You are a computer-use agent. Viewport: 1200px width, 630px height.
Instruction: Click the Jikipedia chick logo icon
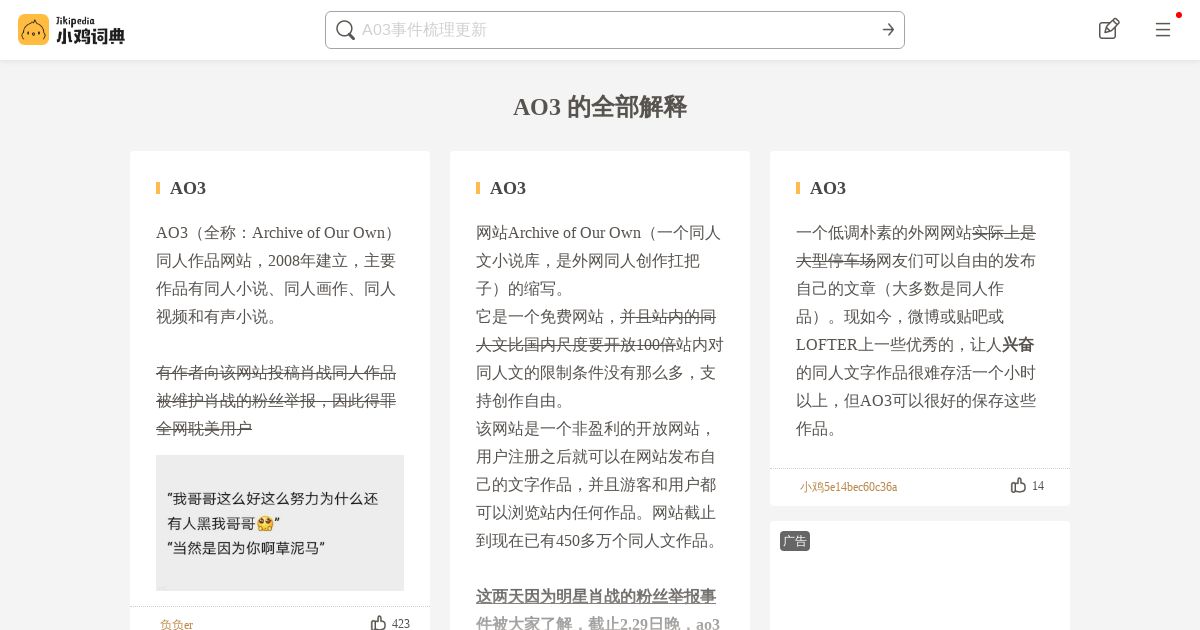[x=33, y=30]
